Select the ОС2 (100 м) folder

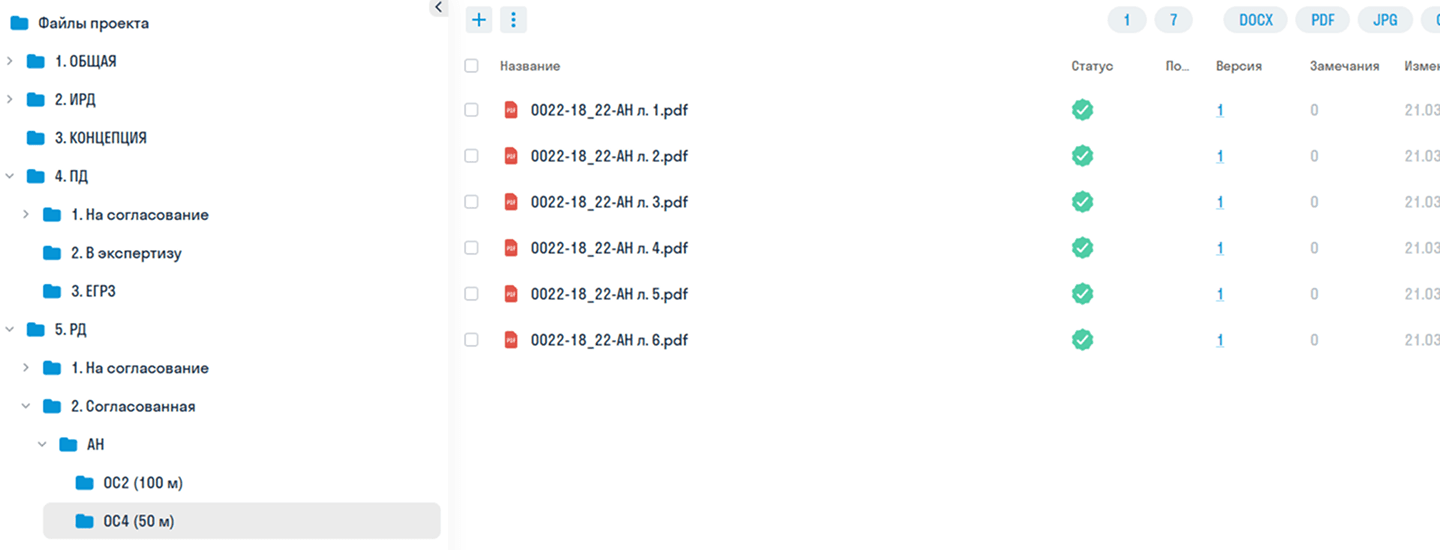[x=142, y=483]
